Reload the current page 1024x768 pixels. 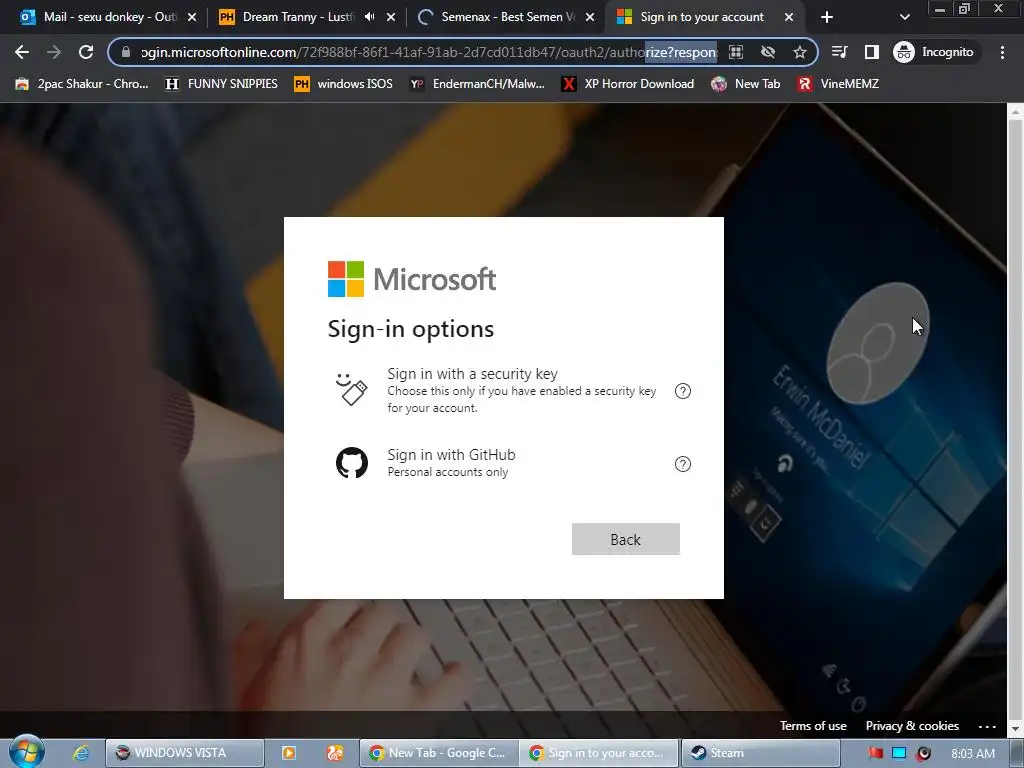[x=86, y=52]
